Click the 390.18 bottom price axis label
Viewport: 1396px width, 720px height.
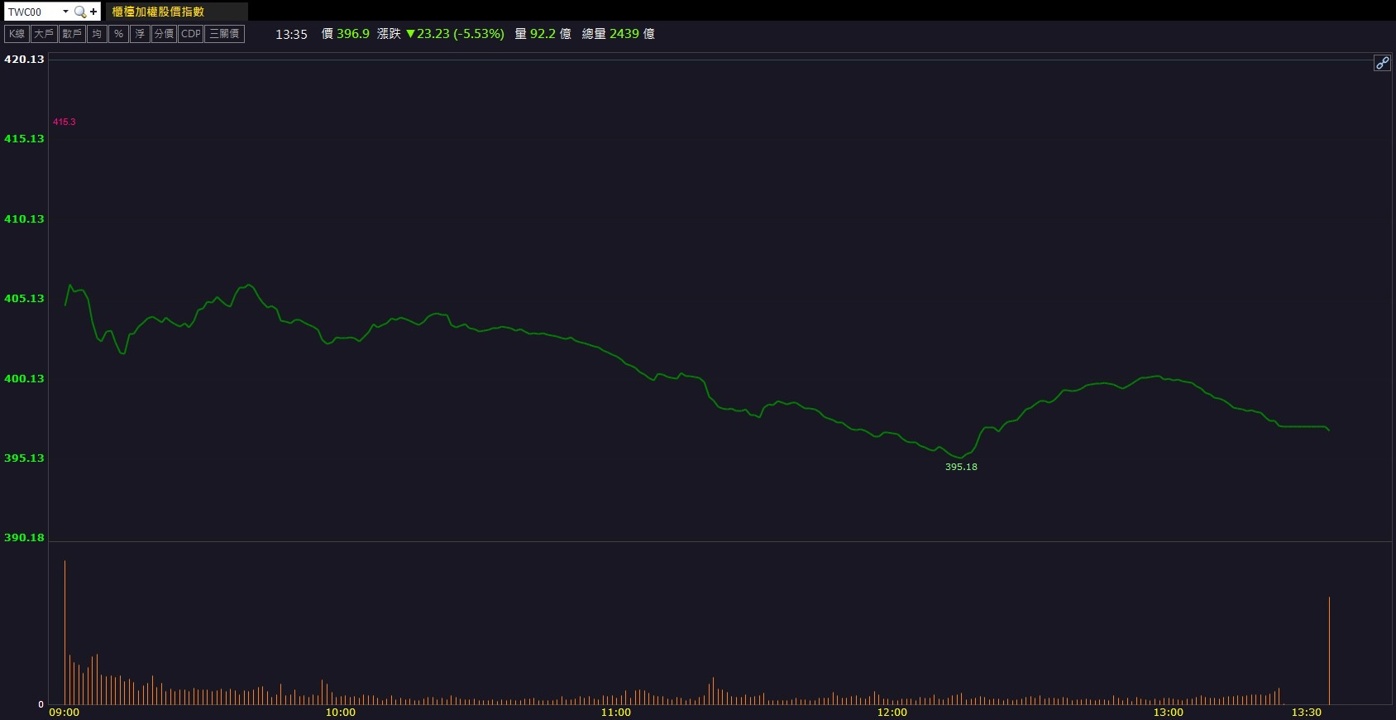coord(25,538)
